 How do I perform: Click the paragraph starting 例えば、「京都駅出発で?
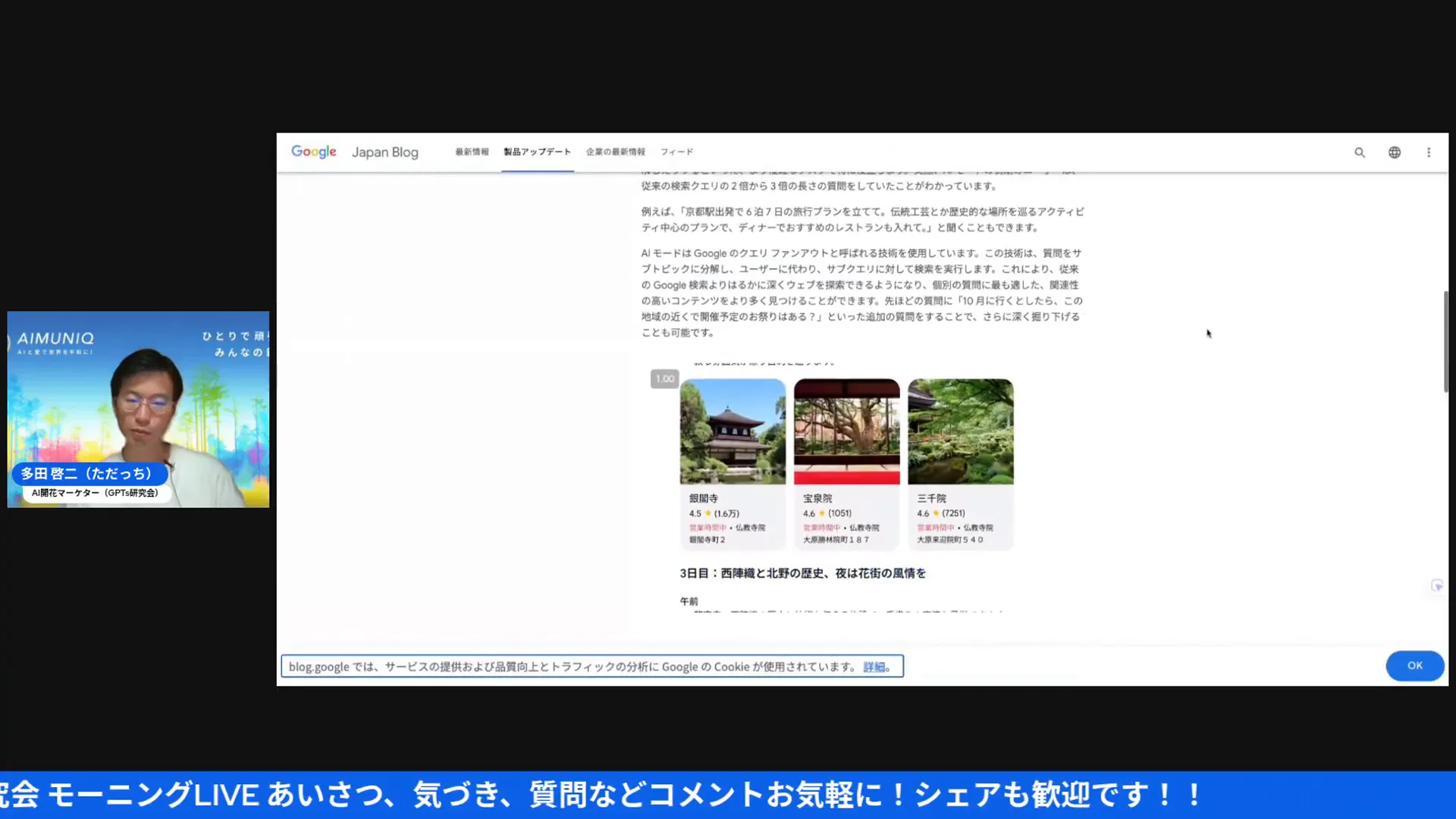click(x=862, y=219)
